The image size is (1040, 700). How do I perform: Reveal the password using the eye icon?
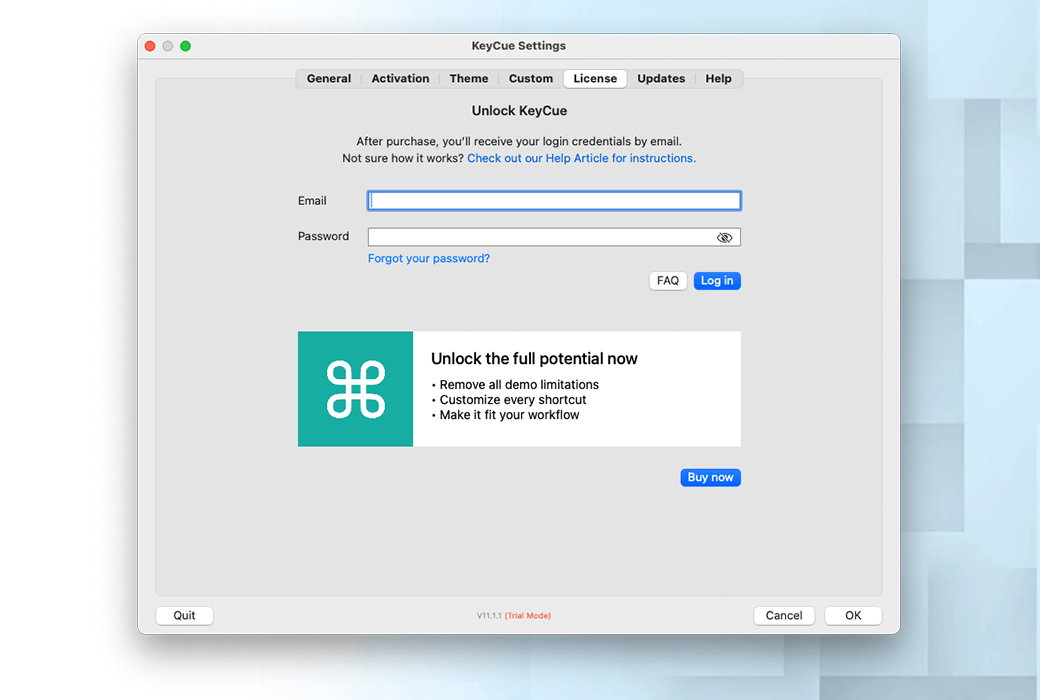coord(724,237)
